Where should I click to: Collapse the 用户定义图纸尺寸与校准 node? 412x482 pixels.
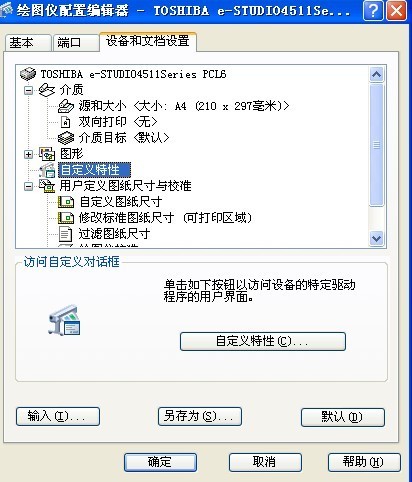29,186
